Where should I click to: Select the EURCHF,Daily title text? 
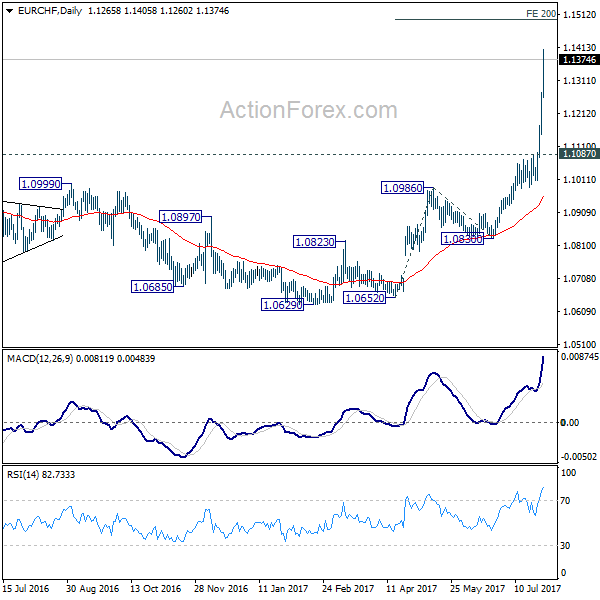50,11
